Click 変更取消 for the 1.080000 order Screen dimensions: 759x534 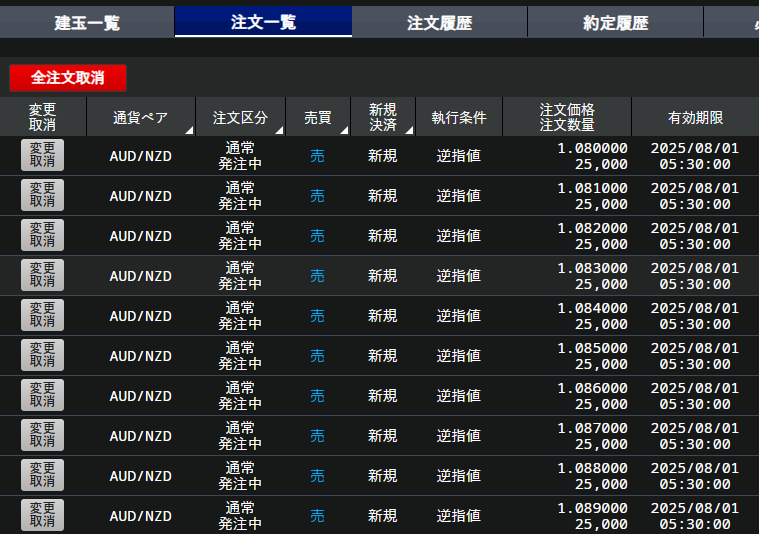[x=42, y=155]
